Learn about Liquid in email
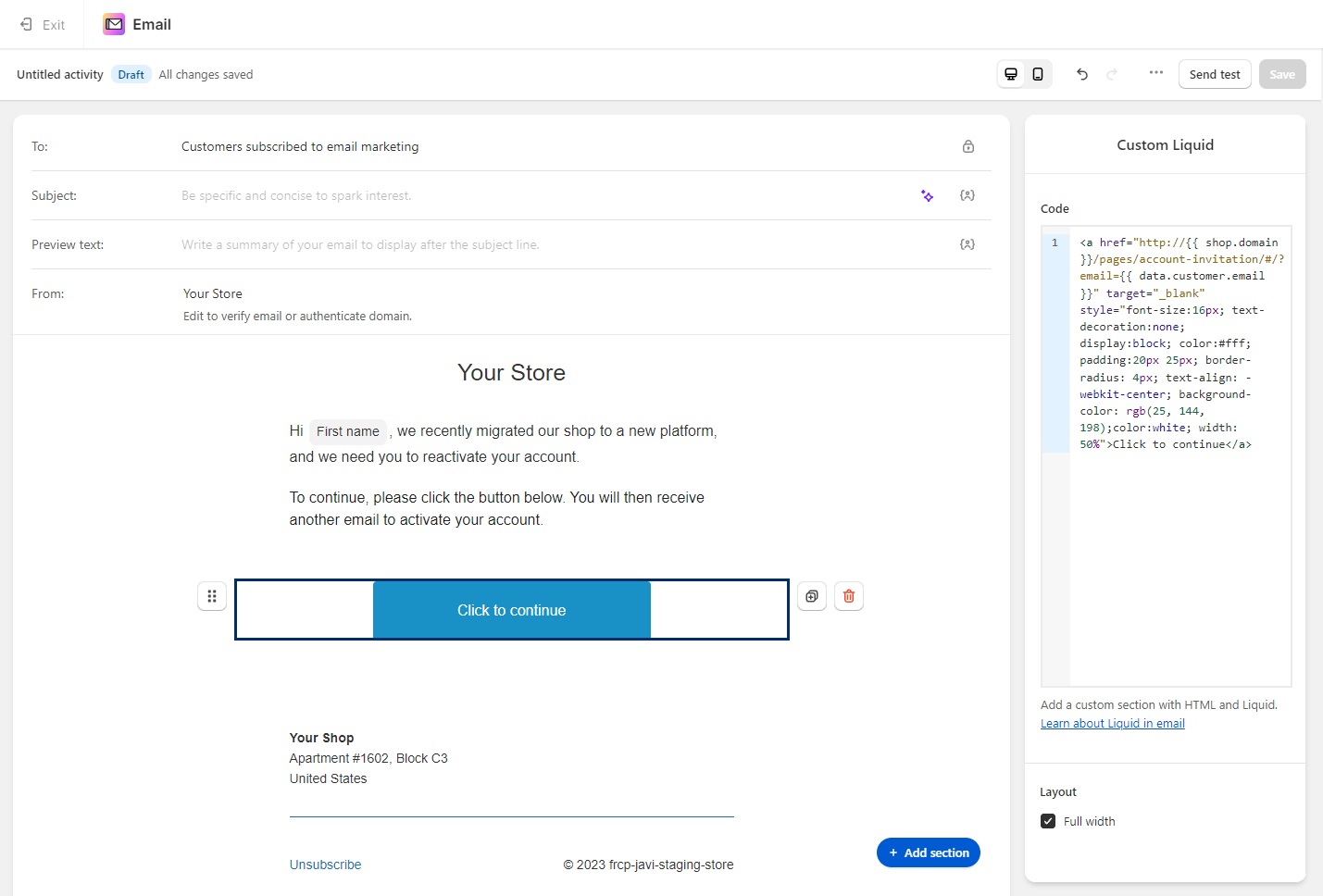The width and height of the screenshot is (1323, 896). pos(1113,723)
